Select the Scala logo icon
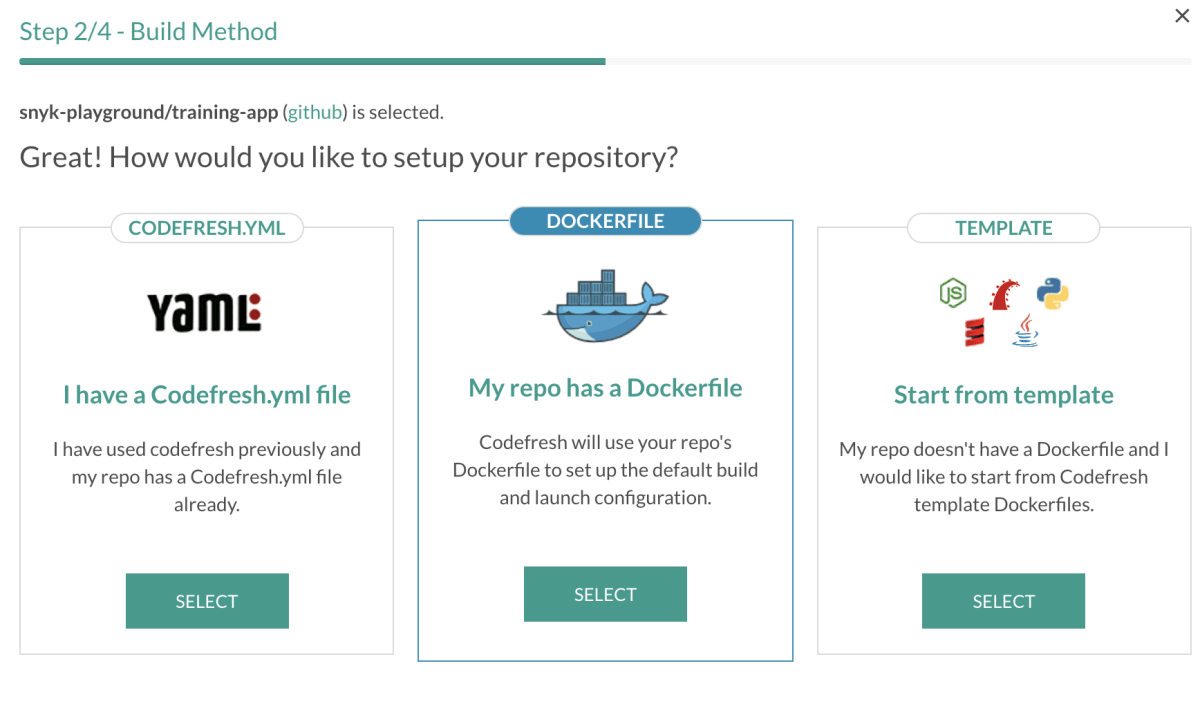This screenshot has height=706, width=1200. [x=974, y=332]
